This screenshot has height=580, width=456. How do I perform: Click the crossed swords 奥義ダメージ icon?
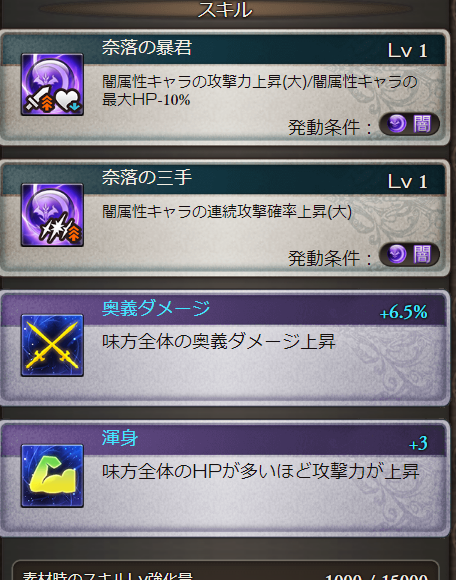pyautogui.click(x=52, y=345)
